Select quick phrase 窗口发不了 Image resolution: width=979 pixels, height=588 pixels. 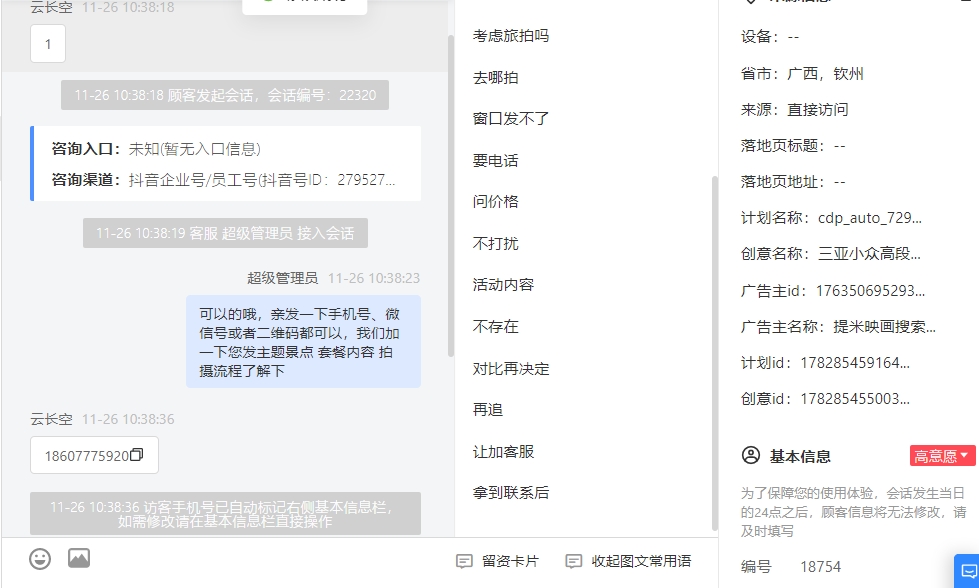click(511, 119)
